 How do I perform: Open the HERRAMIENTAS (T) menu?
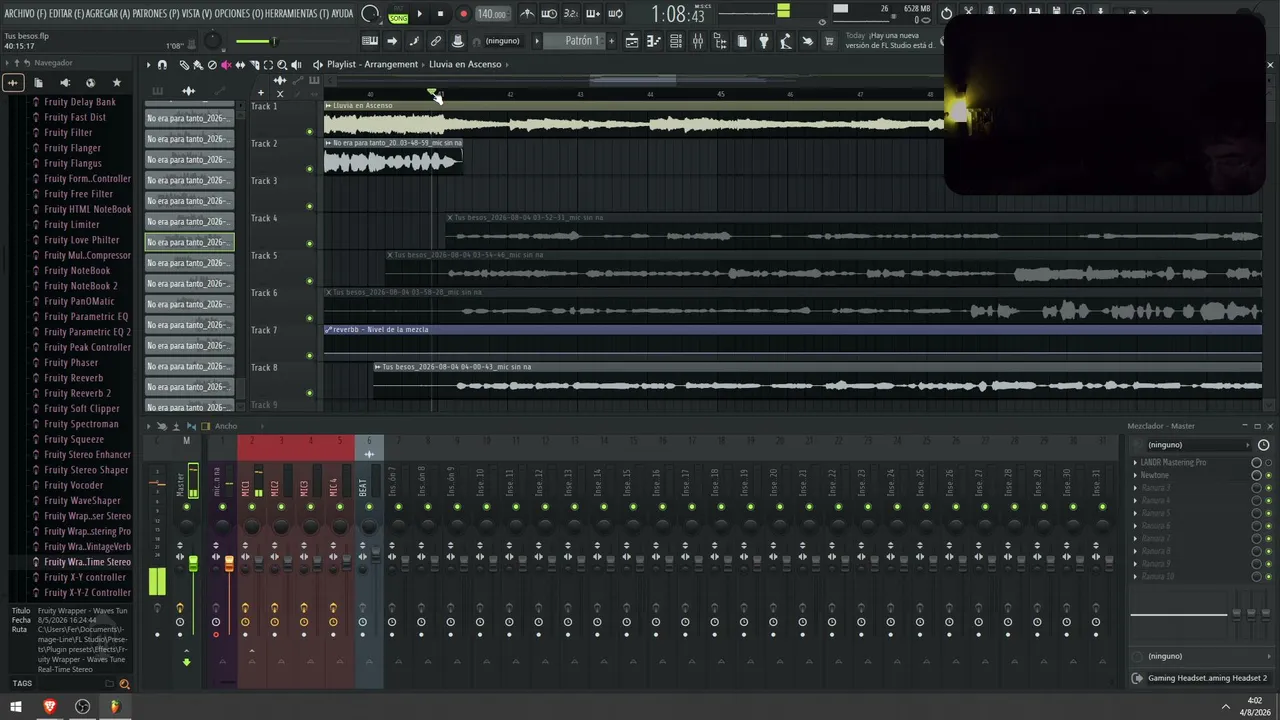pos(296,14)
